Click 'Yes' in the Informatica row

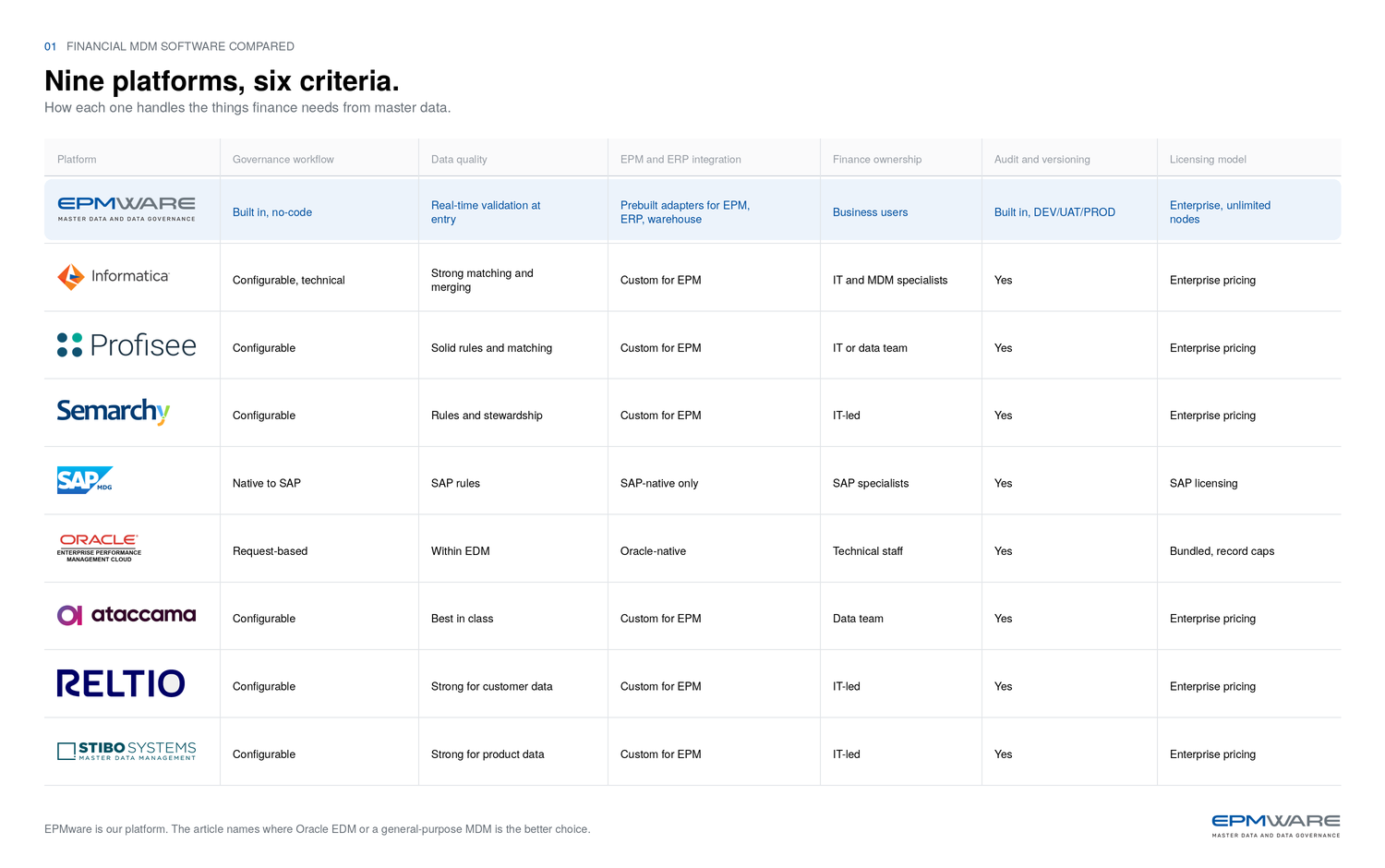pos(1003,280)
